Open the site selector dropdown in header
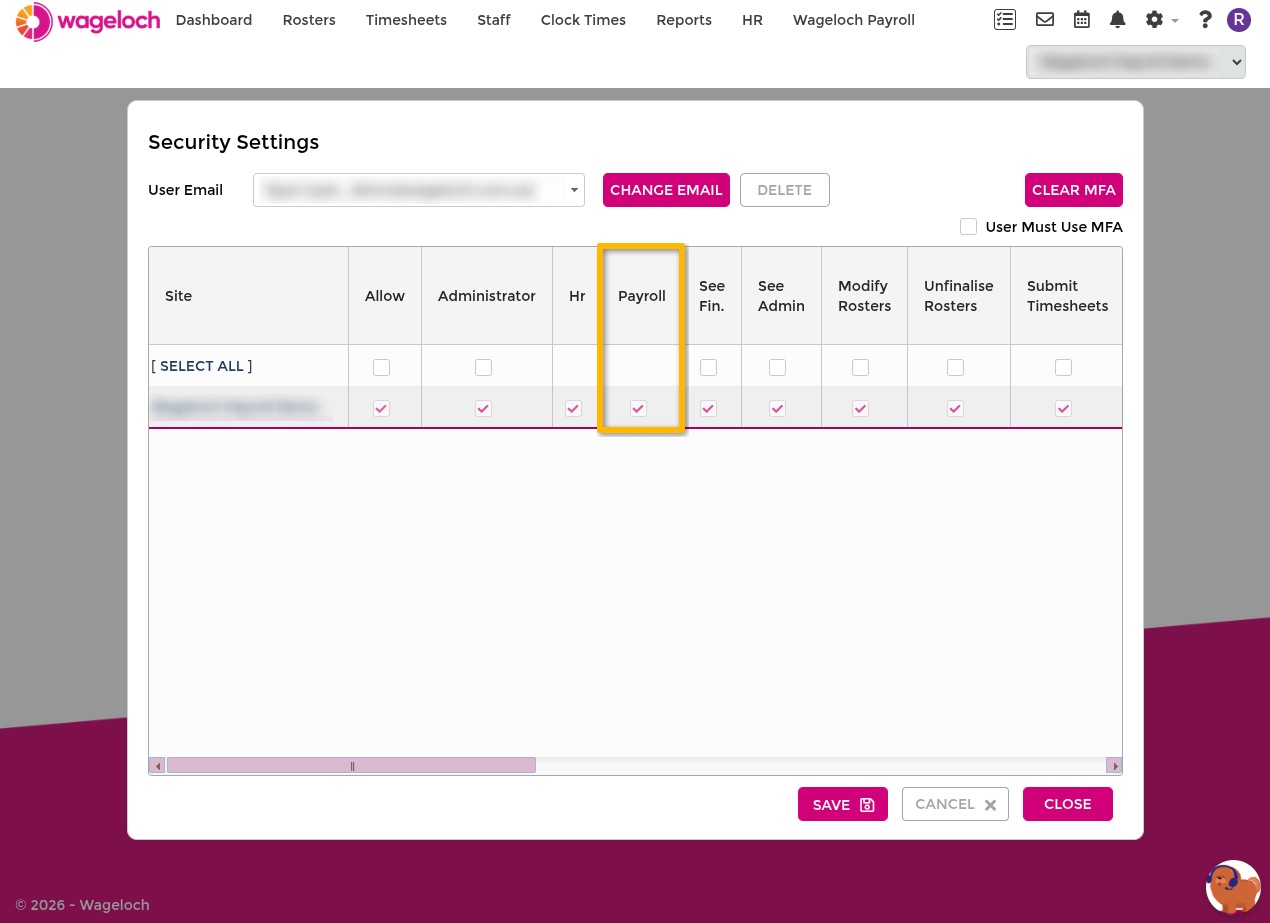Screen dimensions: 1270x923 [x=1136, y=62]
